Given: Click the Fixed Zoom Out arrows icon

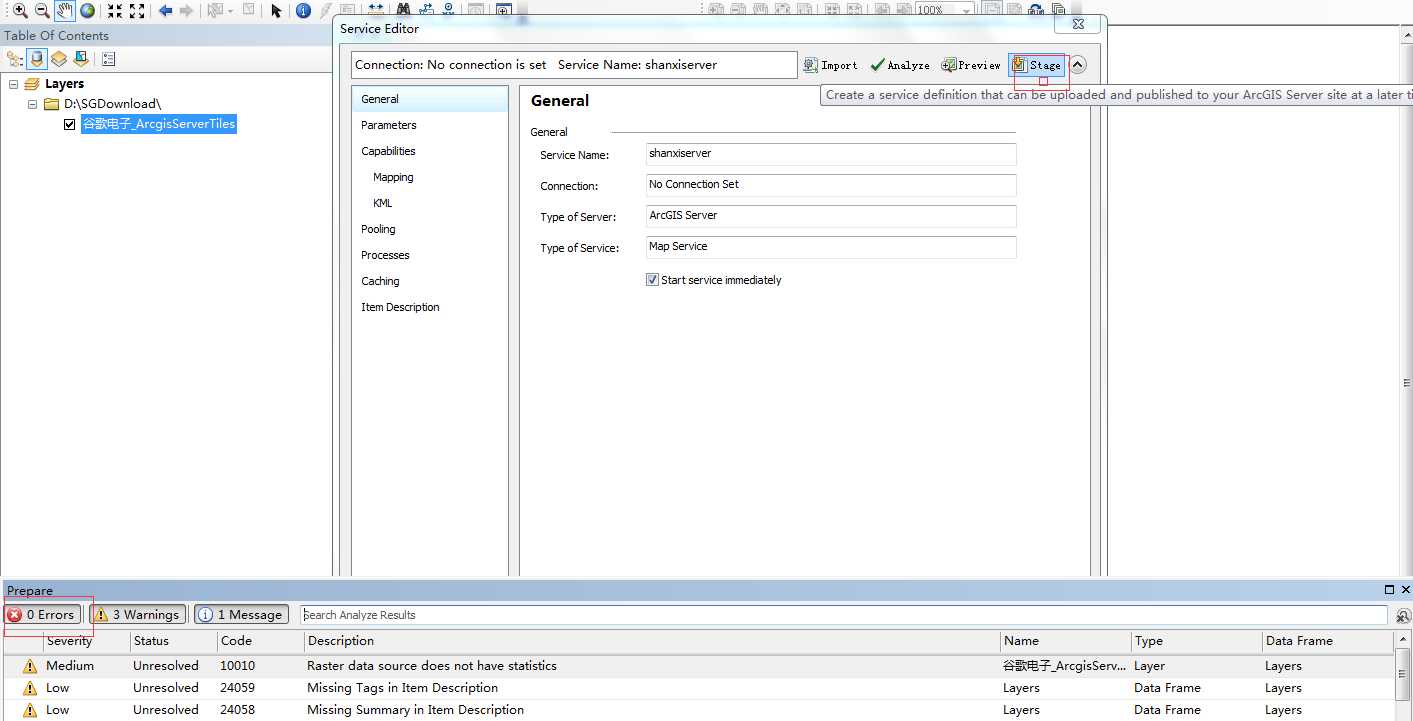Looking at the screenshot, I should click(x=137, y=11).
